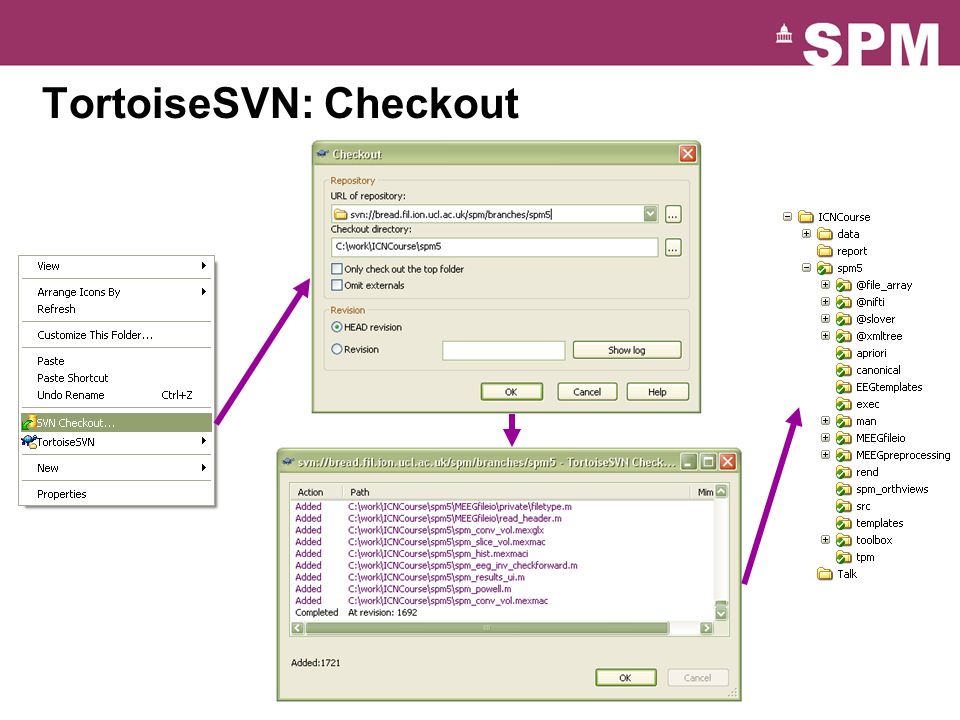The image size is (960, 720).
Task: Expand the @nifti folder node
Action: click(x=825, y=301)
